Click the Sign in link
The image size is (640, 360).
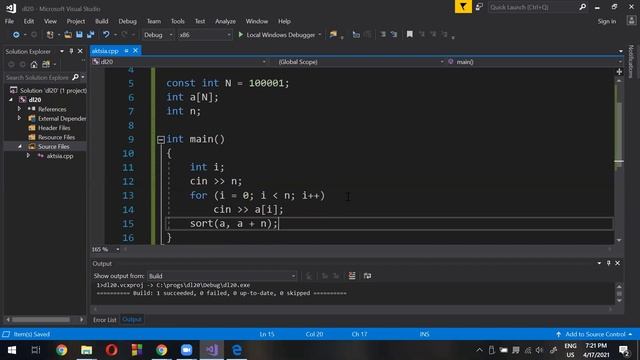pos(607,21)
